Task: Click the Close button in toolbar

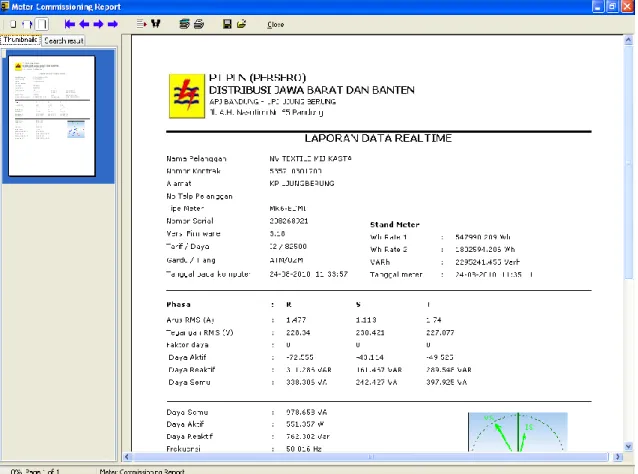Action: [x=275, y=24]
